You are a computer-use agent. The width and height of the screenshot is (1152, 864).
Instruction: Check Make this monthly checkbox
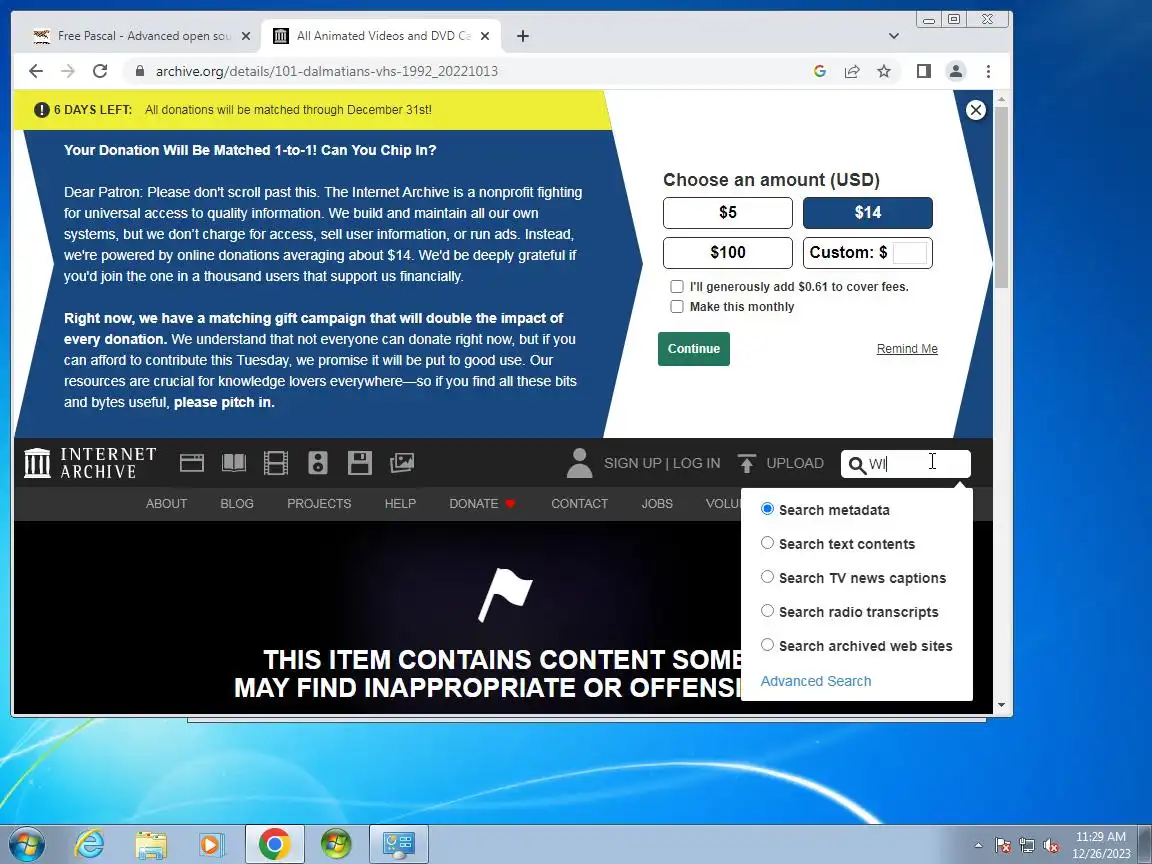click(677, 306)
